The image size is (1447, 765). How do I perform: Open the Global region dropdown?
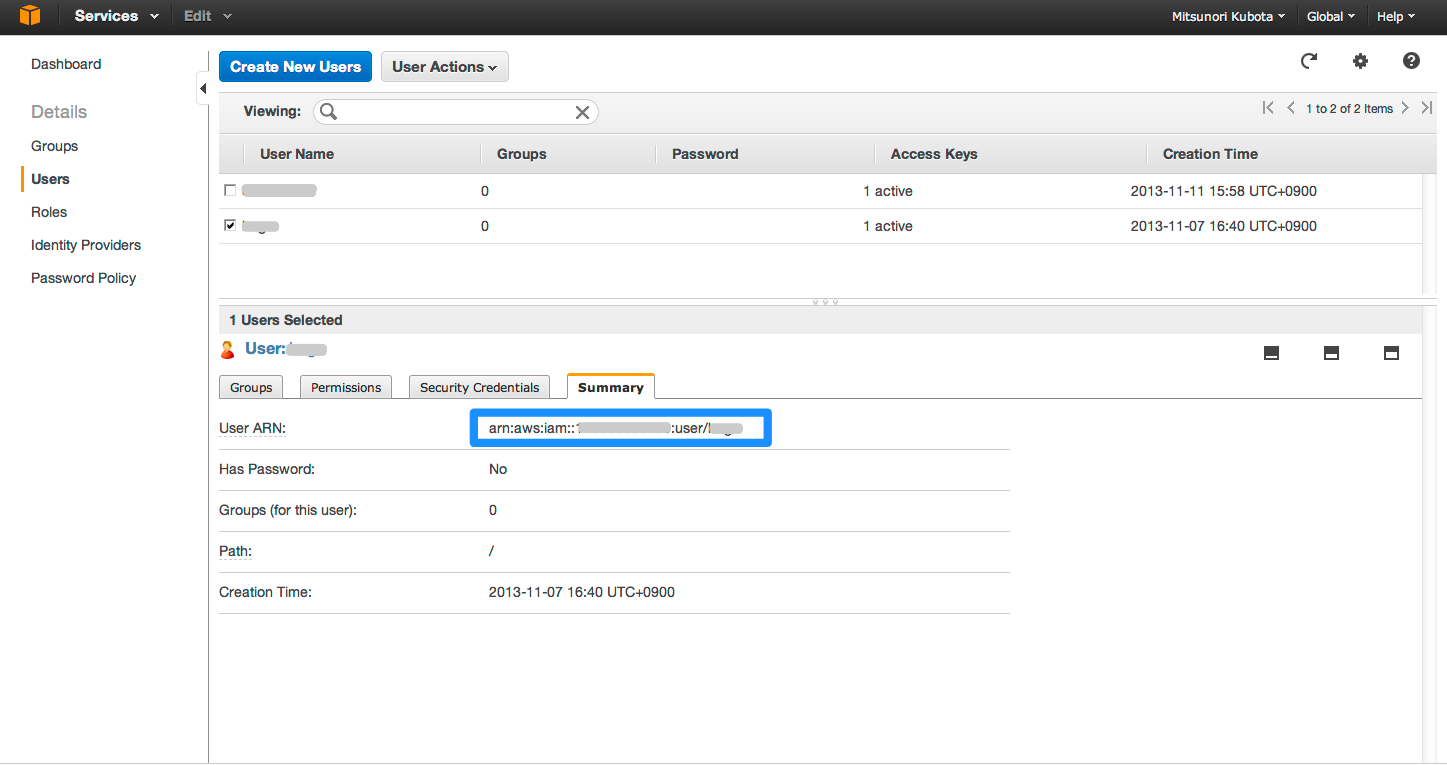1330,17
